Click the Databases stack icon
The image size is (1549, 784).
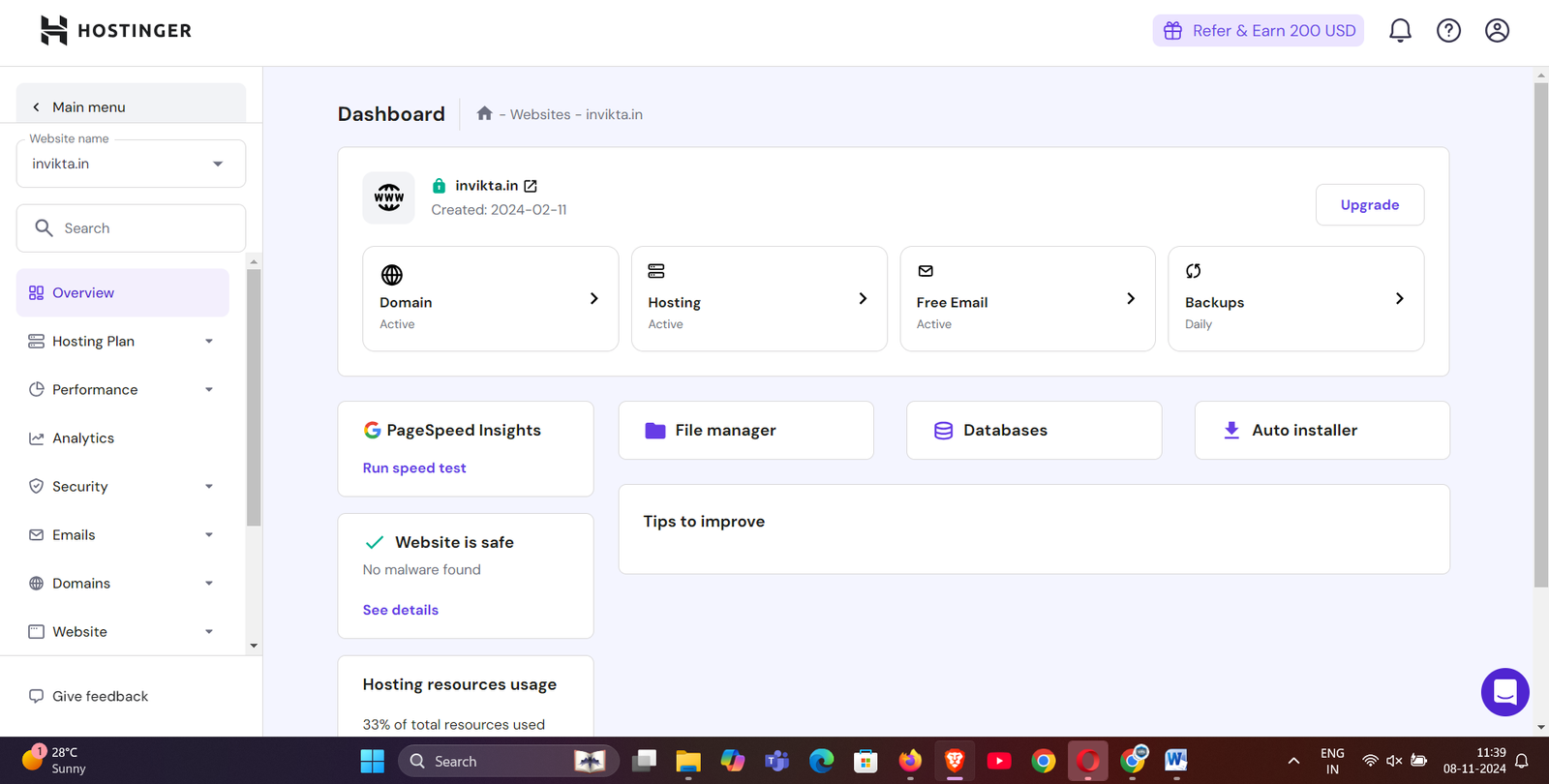[x=943, y=431]
